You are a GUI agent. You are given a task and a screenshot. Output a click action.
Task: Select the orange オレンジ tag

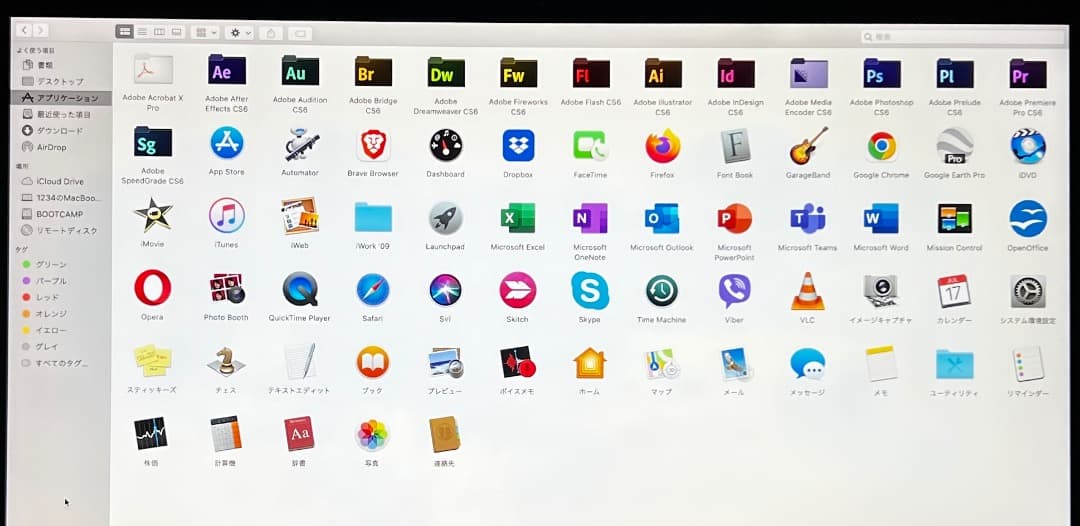coord(51,313)
